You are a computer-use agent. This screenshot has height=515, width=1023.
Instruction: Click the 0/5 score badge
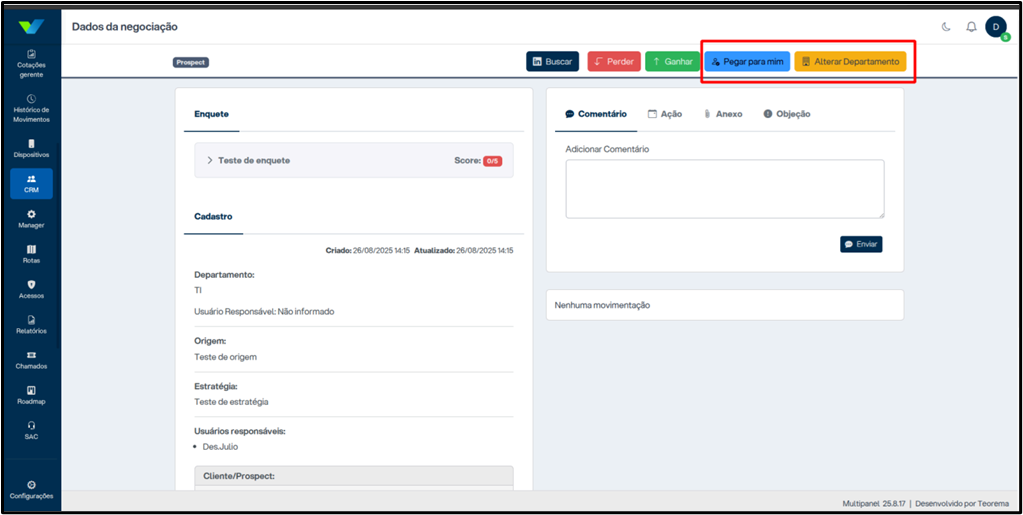click(493, 161)
